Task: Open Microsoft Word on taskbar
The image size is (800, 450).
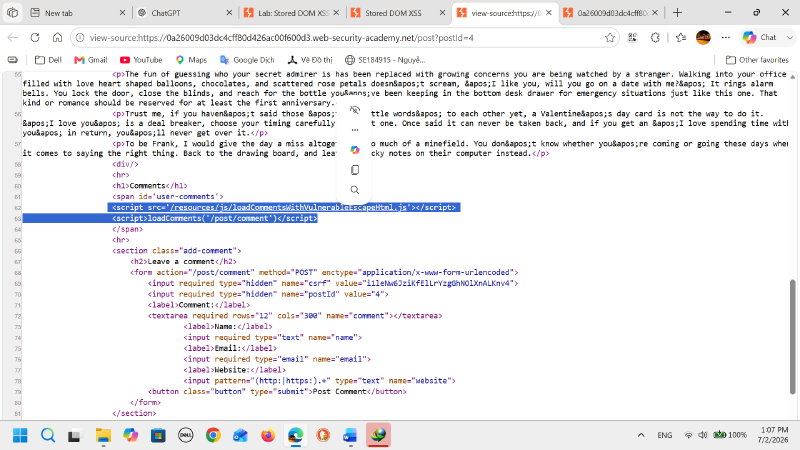Action: point(350,435)
